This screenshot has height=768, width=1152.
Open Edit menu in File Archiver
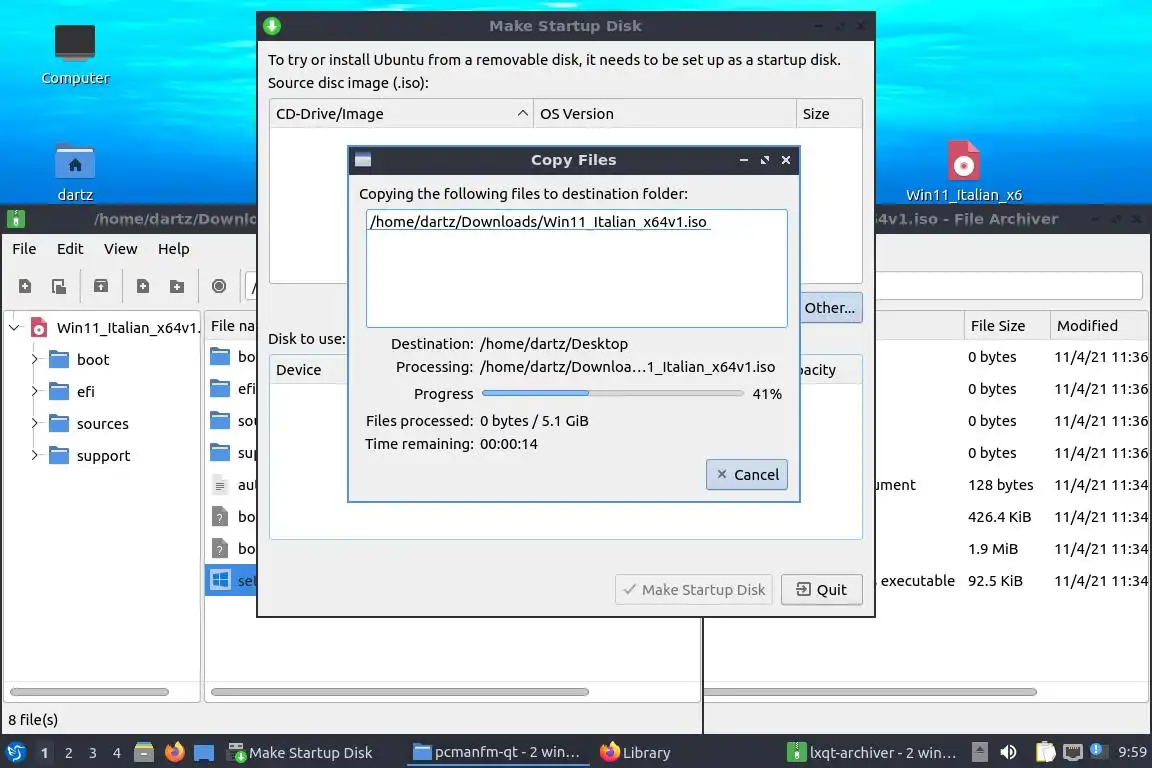70,248
